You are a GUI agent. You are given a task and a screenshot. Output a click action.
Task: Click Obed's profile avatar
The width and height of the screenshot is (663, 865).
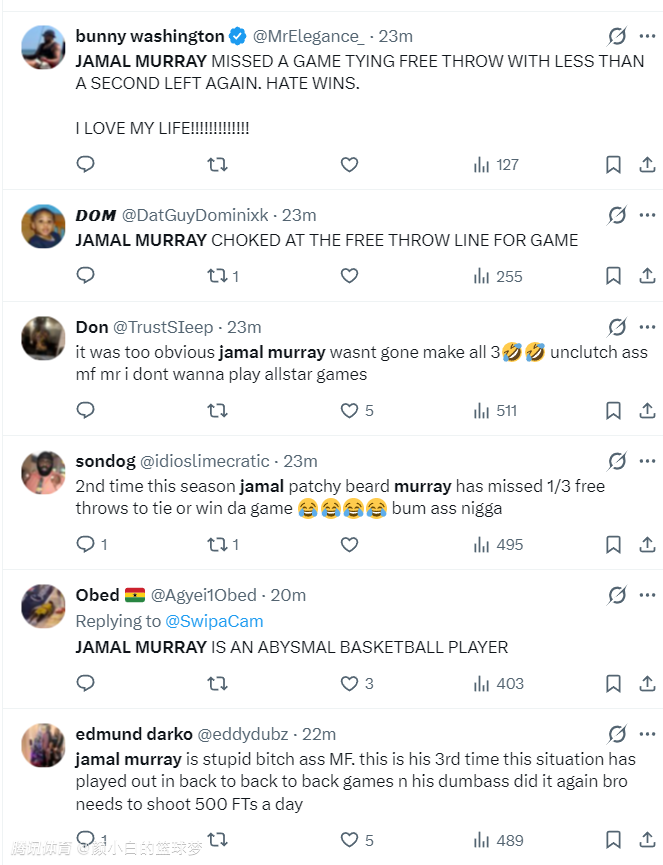43,606
